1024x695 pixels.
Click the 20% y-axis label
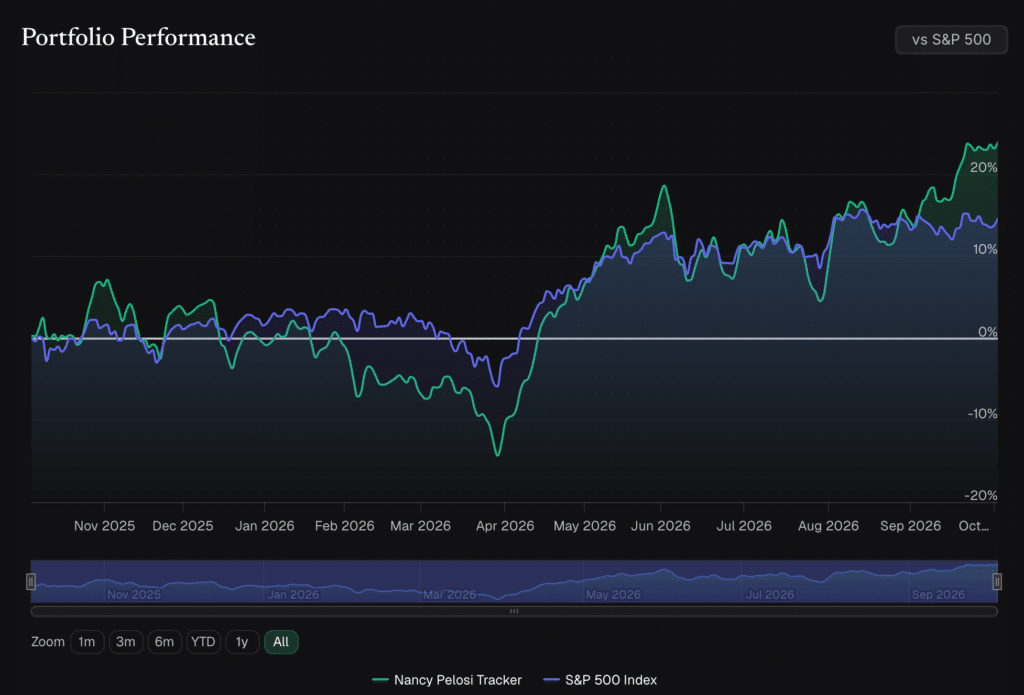(x=984, y=168)
